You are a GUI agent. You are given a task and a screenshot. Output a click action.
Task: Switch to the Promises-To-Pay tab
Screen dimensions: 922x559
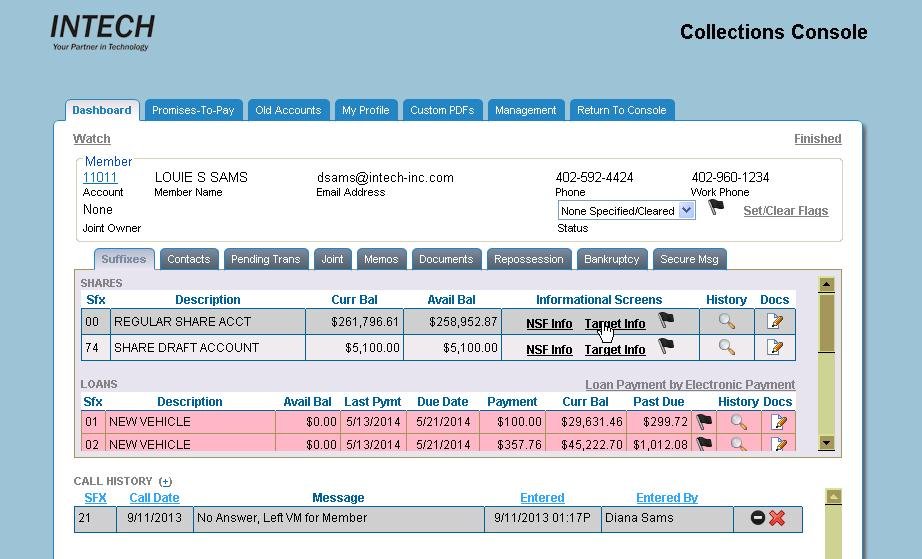(x=193, y=110)
